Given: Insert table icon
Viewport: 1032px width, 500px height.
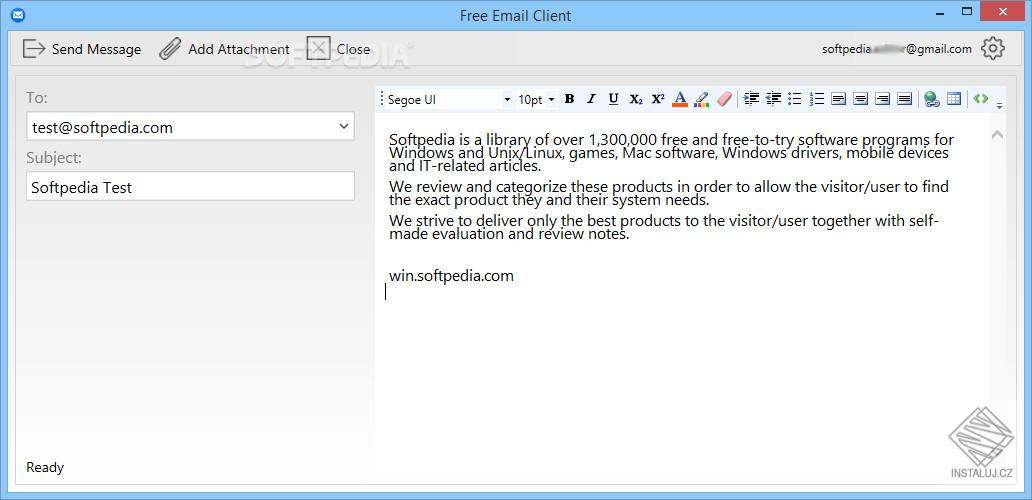Looking at the screenshot, I should [x=954, y=99].
